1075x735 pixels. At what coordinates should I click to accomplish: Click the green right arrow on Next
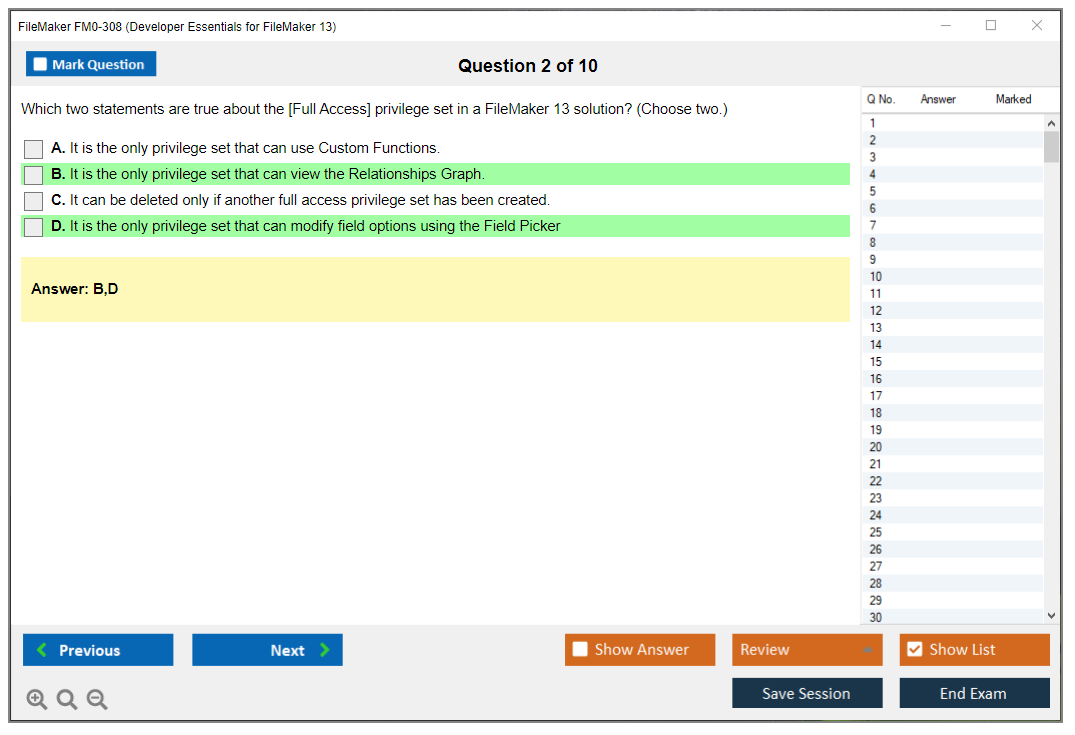324,650
